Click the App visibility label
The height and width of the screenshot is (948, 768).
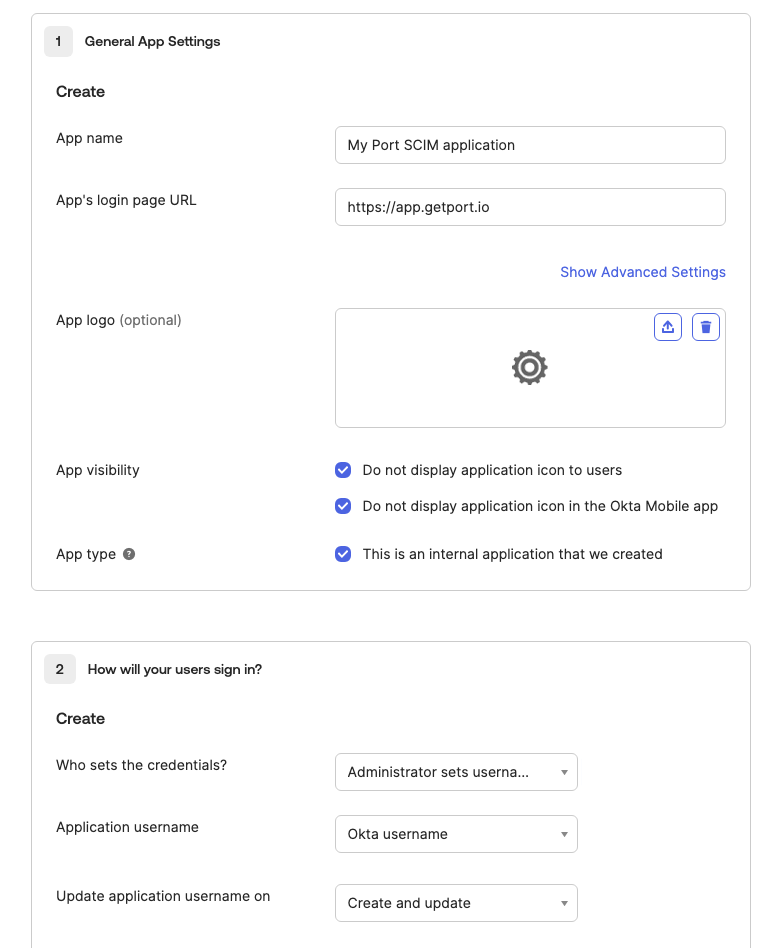(x=98, y=470)
